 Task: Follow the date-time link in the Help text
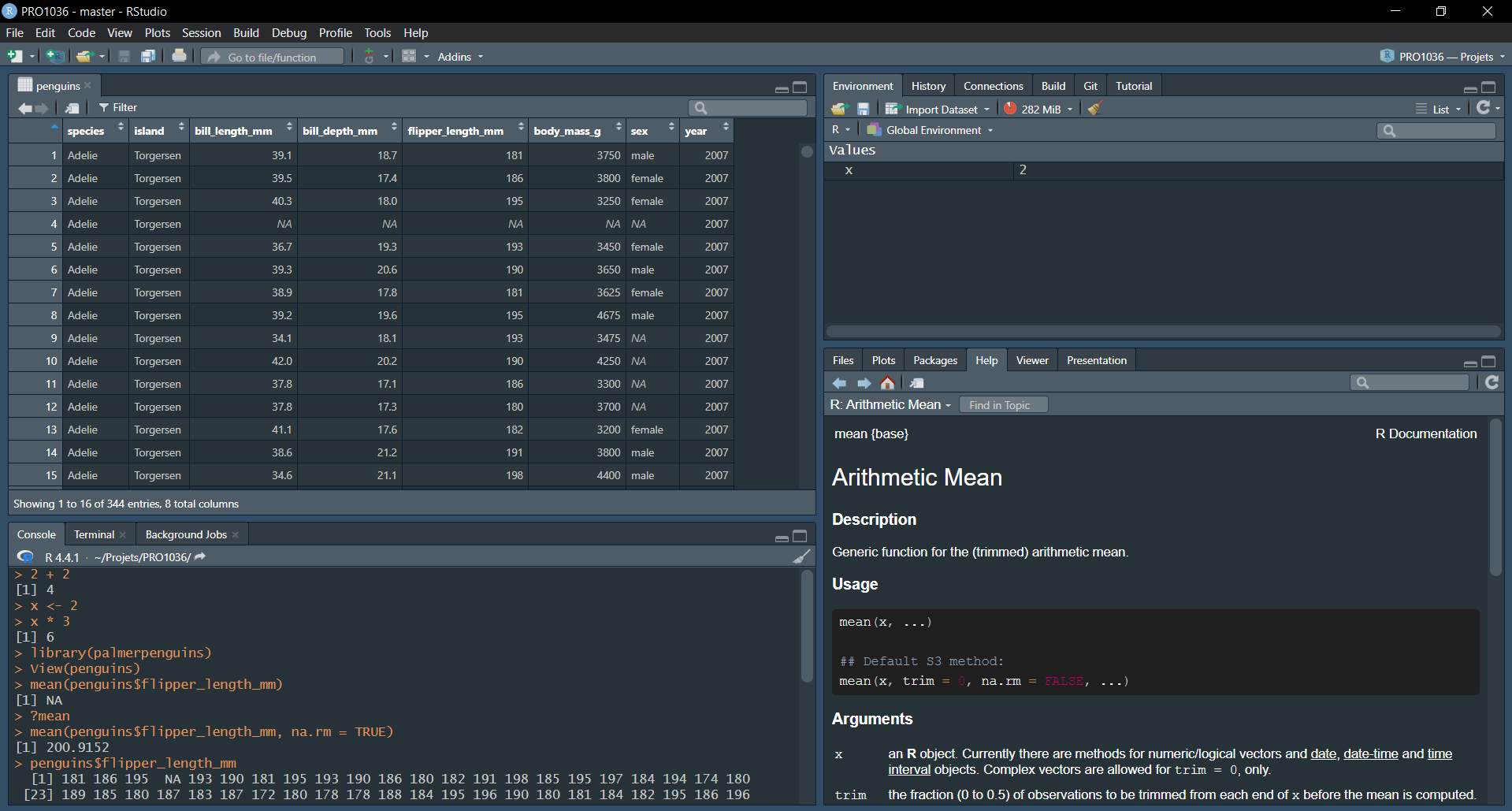click(x=1370, y=753)
